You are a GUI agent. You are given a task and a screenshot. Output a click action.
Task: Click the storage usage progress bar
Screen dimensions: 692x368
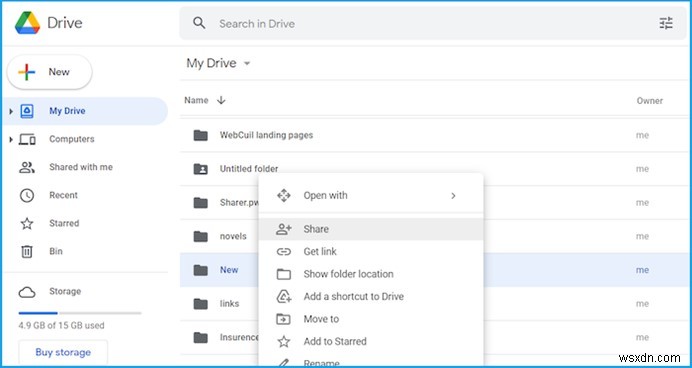(80, 313)
